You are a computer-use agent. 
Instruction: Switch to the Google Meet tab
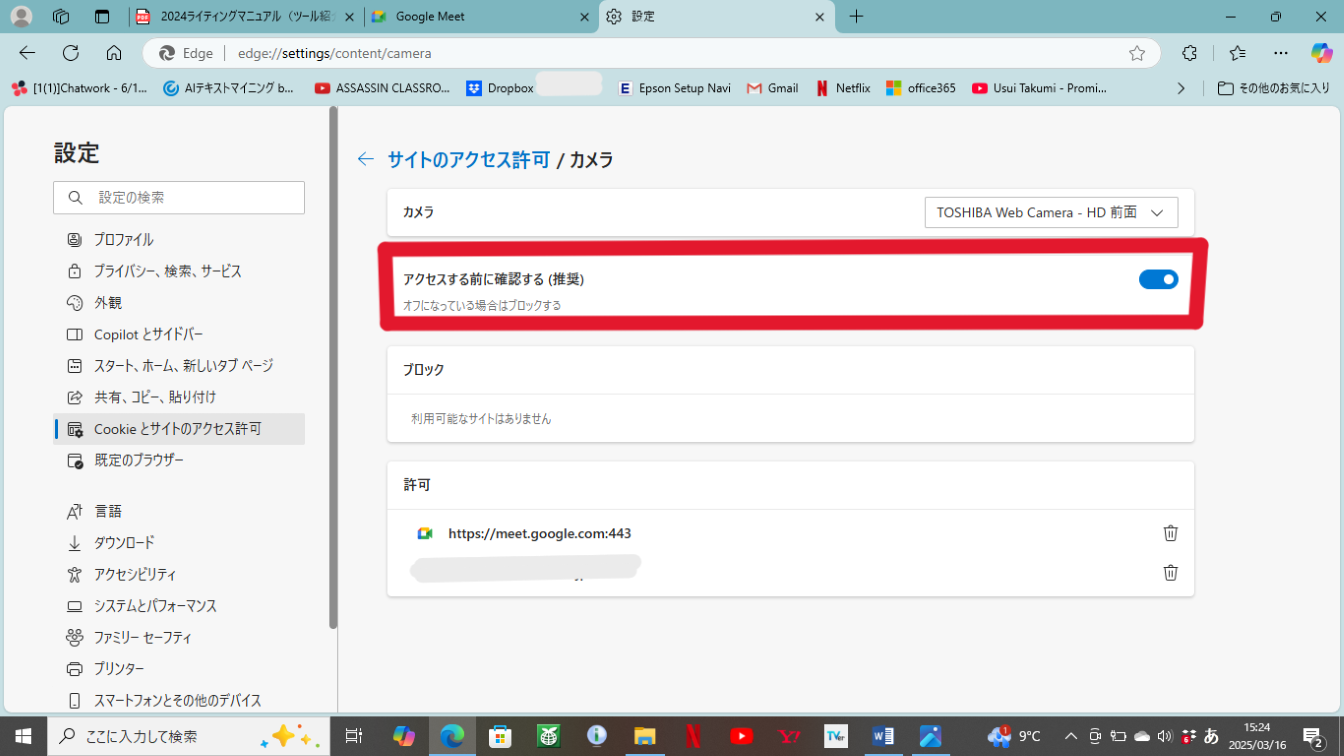tap(480, 17)
